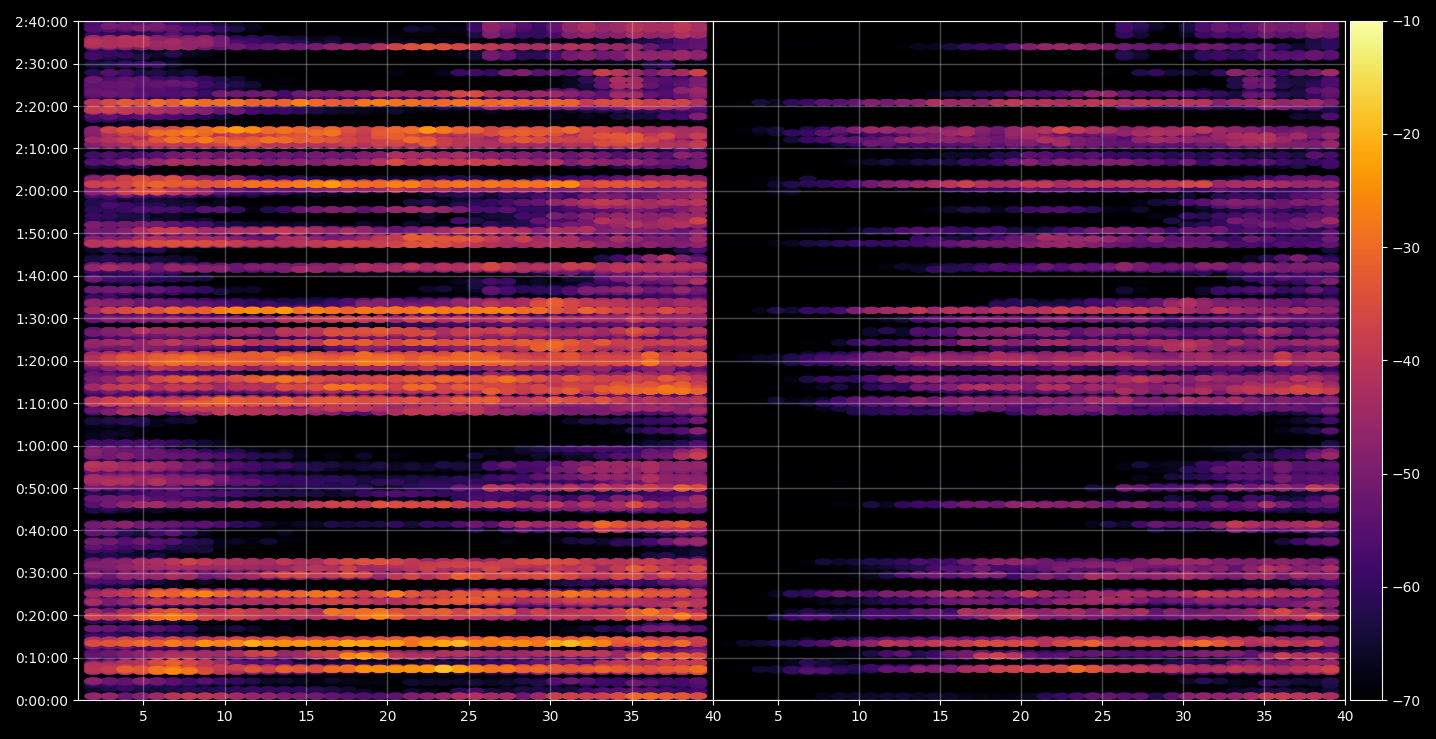The width and height of the screenshot is (1436, 739).
Task: Click the 0:40:00 y-axis tick label
Action: (42, 531)
